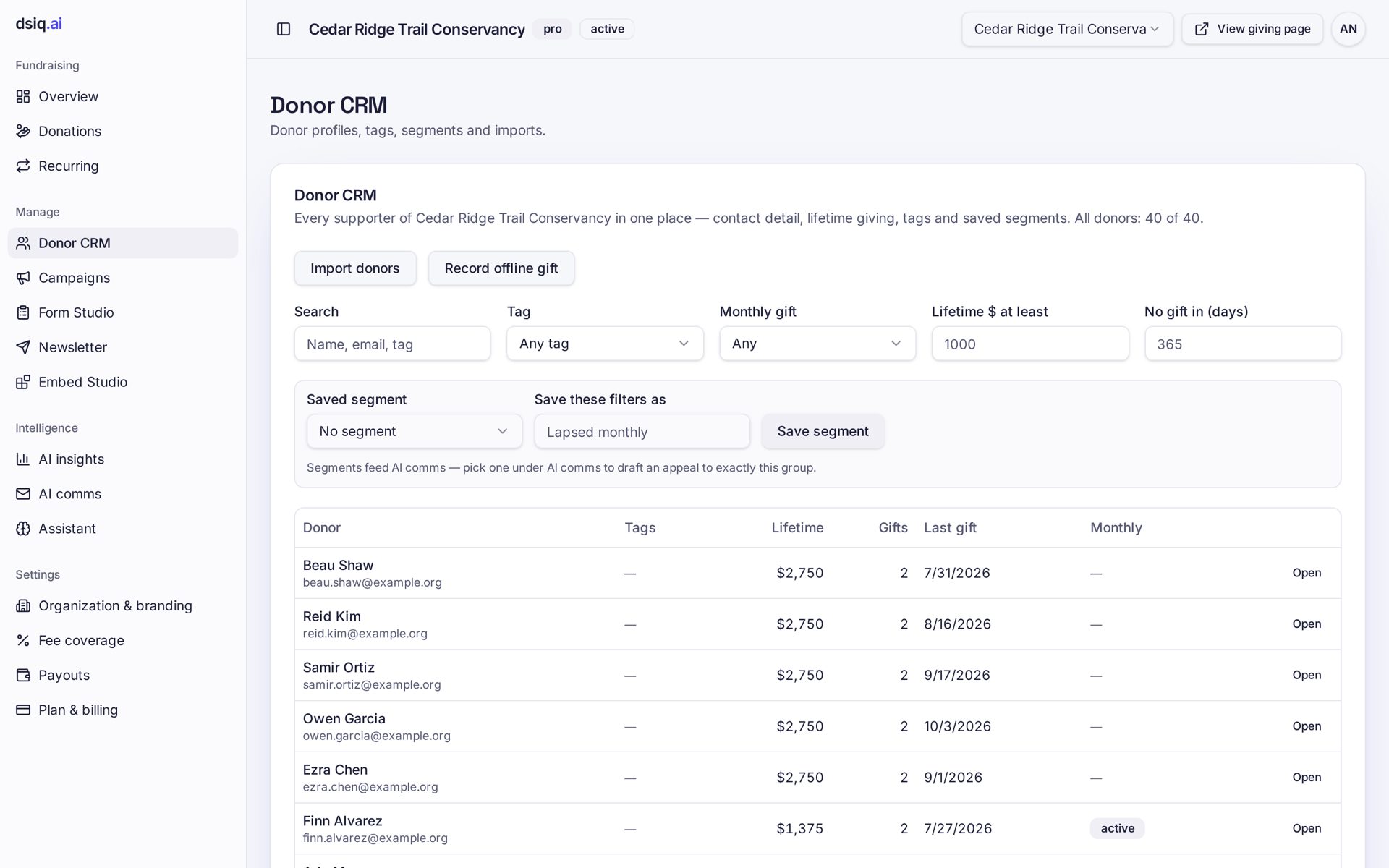Click the Save segment button

tap(823, 431)
